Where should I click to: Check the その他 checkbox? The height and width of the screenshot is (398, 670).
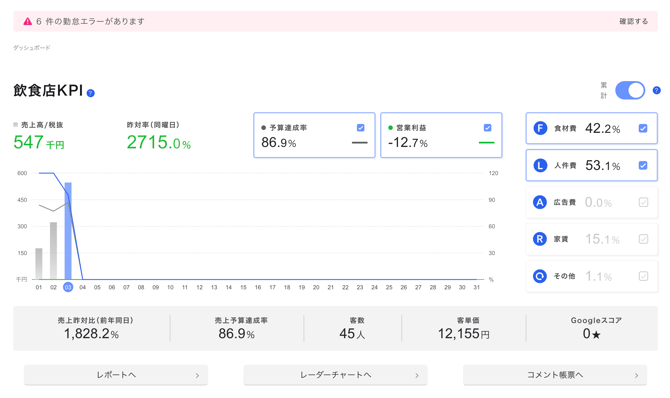[644, 276]
